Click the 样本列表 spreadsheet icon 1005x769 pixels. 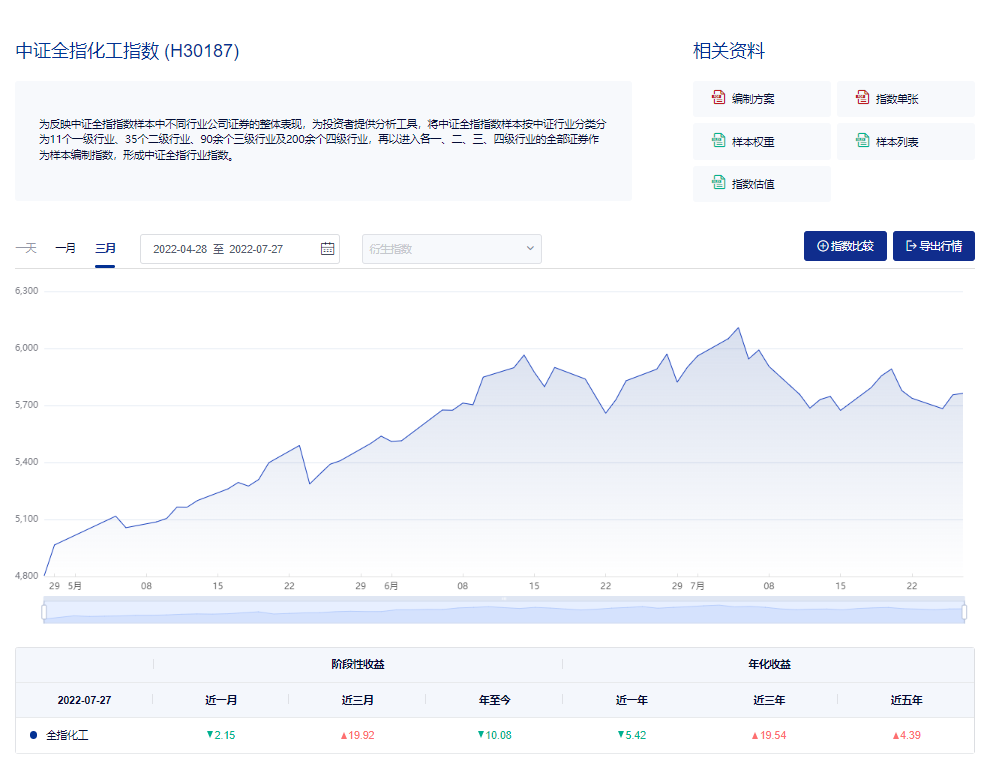(x=862, y=141)
